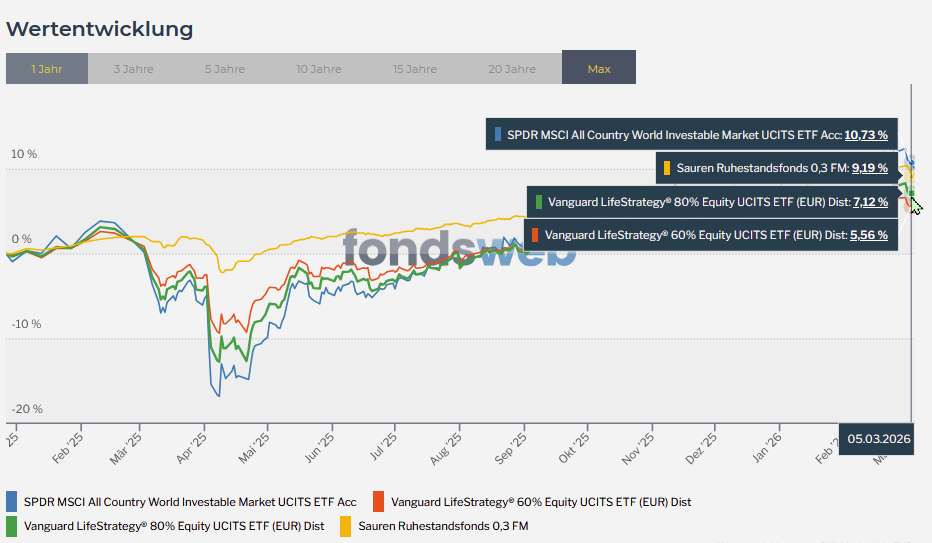Click the 05.03.2026 date label
Image resolution: width=932 pixels, height=543 pixels.
[879, 439]
